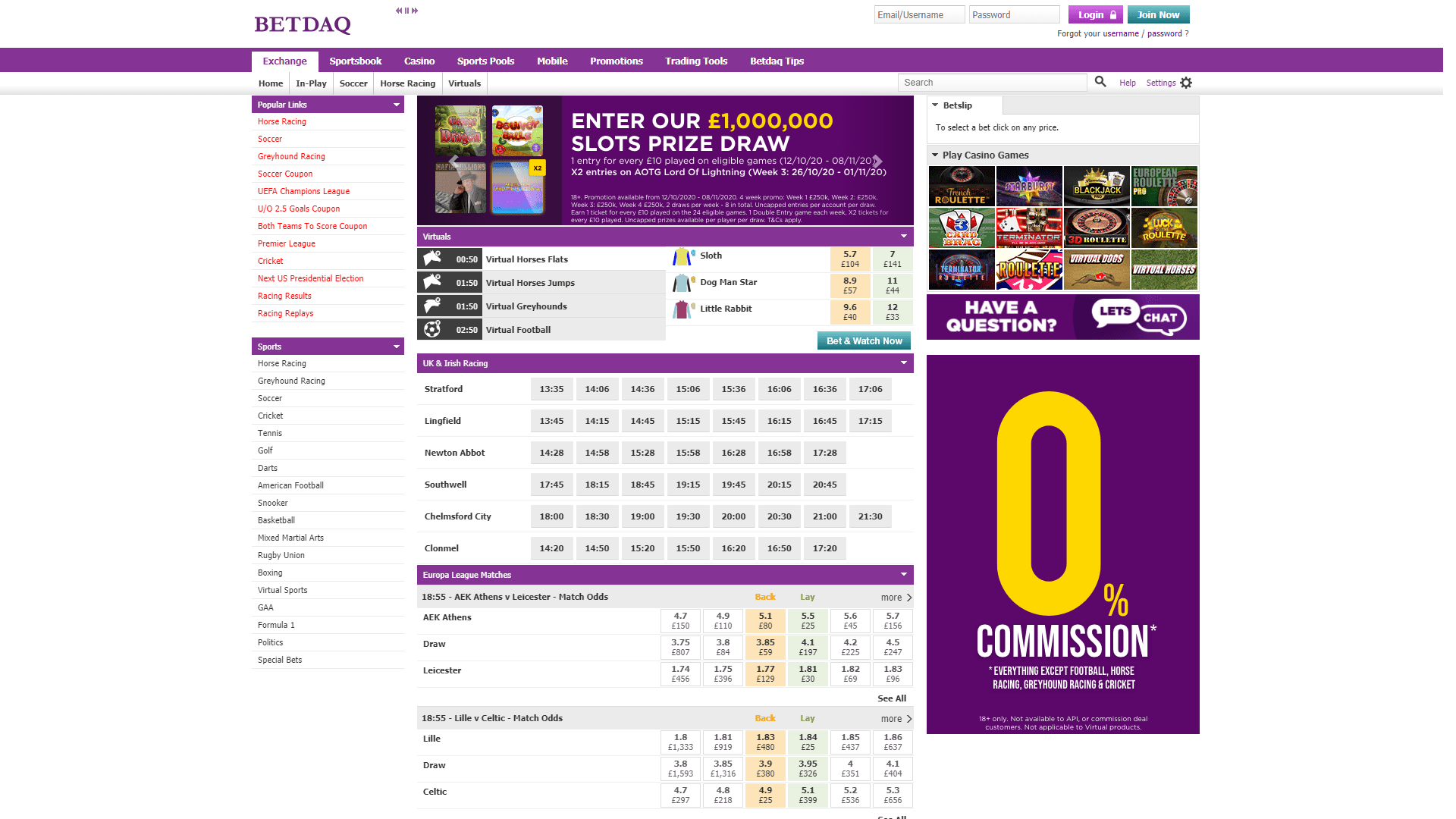Open the Settings gear icon
The width and height of the screenshot is (1456, 819).
coord(1187,83)
